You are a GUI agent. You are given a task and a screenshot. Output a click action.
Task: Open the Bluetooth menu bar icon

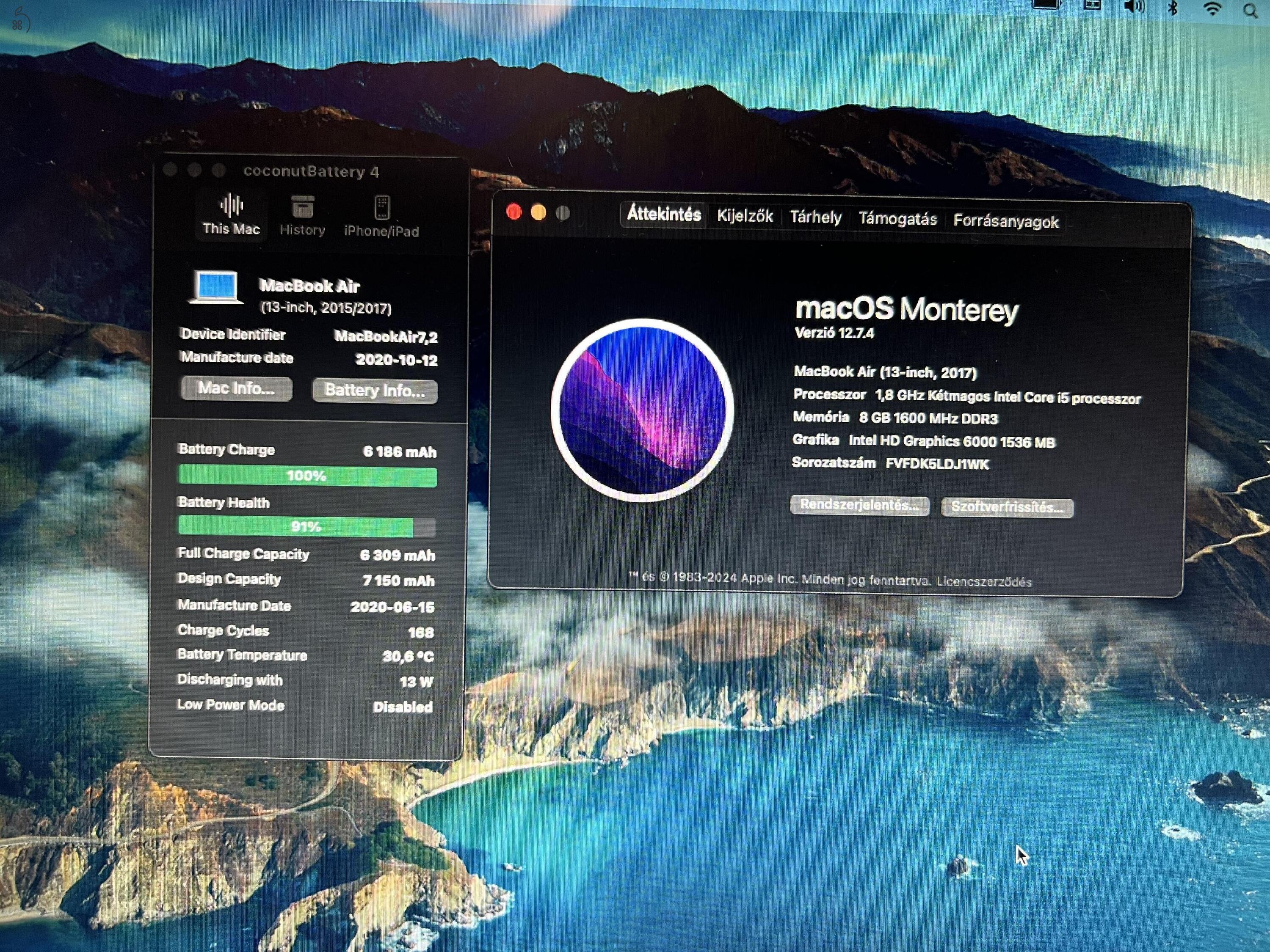[x=1174, y=8]
